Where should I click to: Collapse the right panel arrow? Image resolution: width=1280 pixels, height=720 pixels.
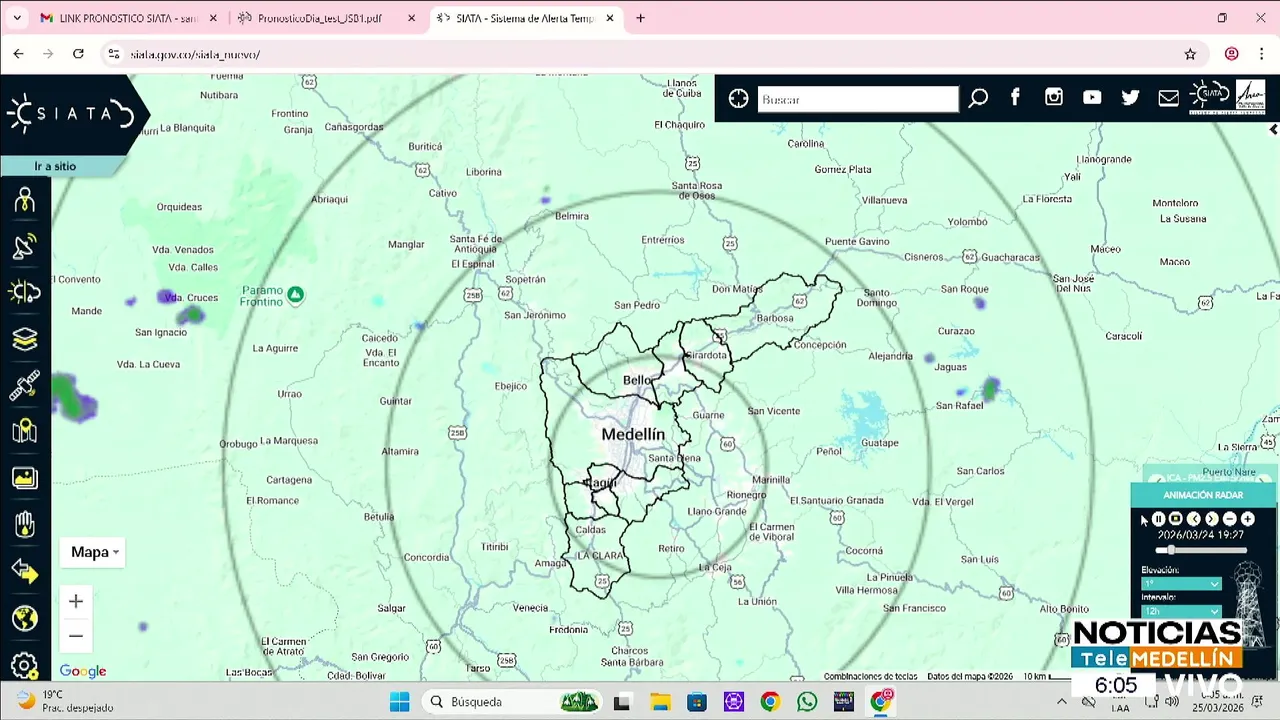click(x=1273, y=129)
